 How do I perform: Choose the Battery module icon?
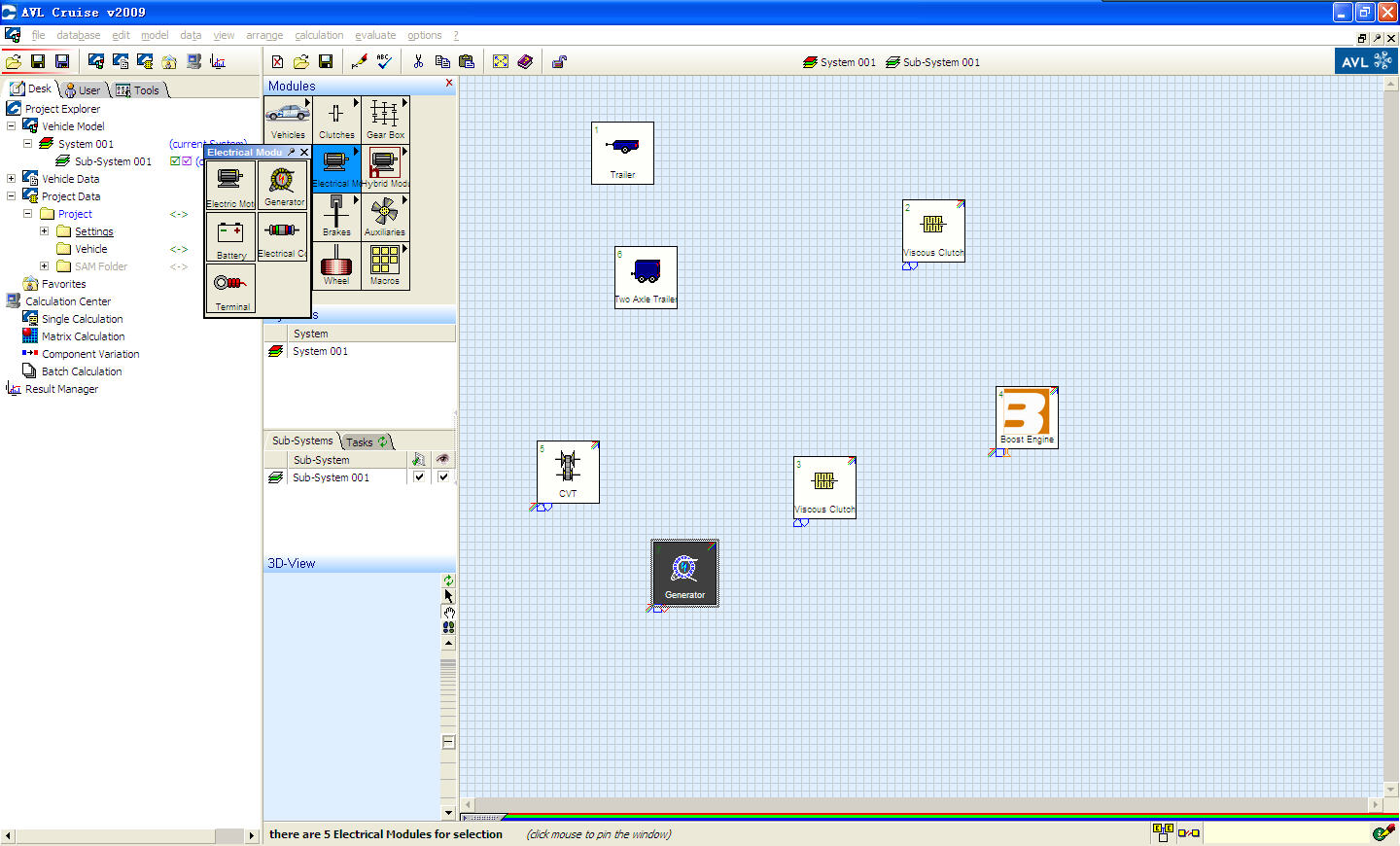(x=230, y=236)
